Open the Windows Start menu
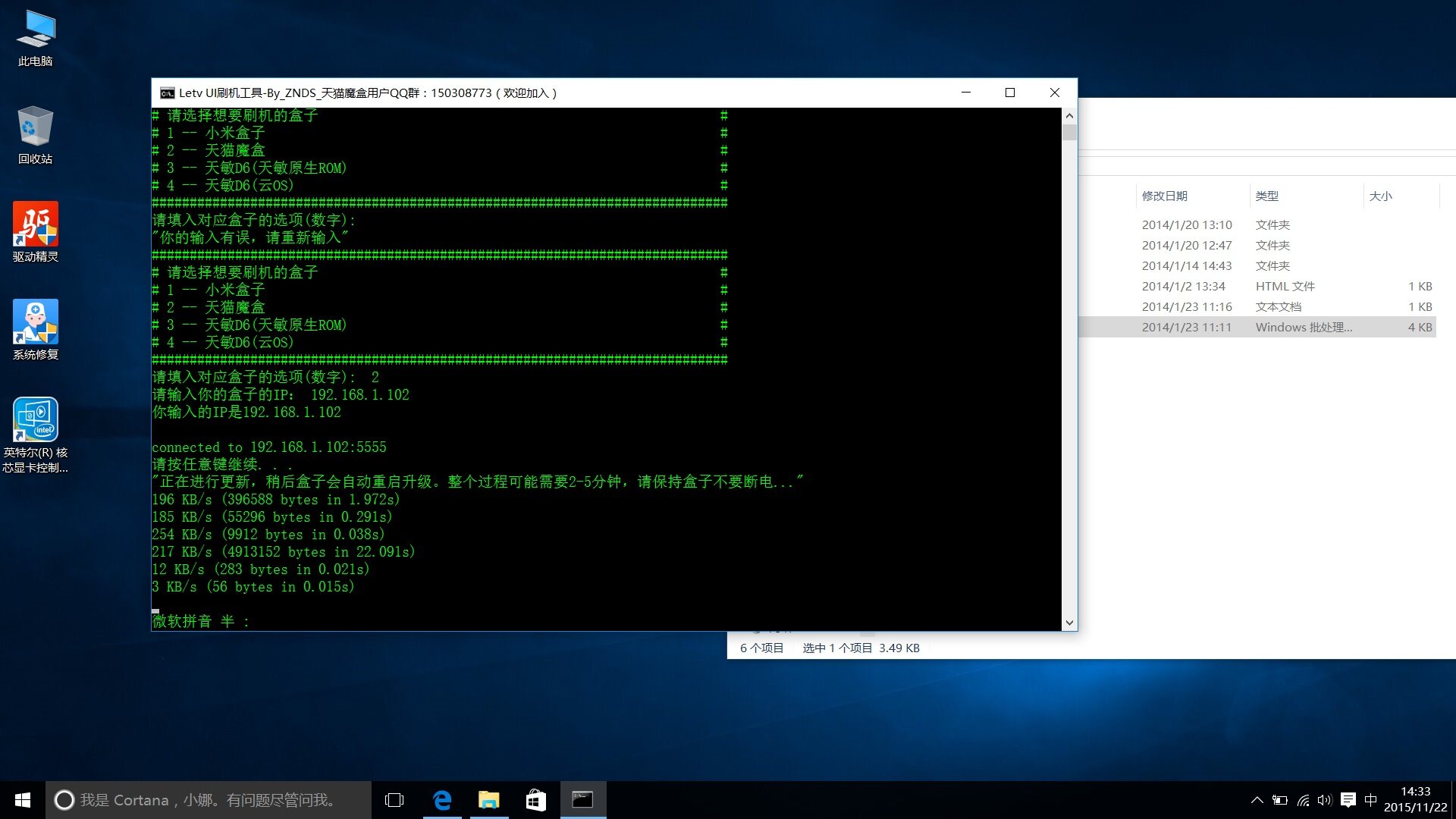1456x819 pixels. 23,800
